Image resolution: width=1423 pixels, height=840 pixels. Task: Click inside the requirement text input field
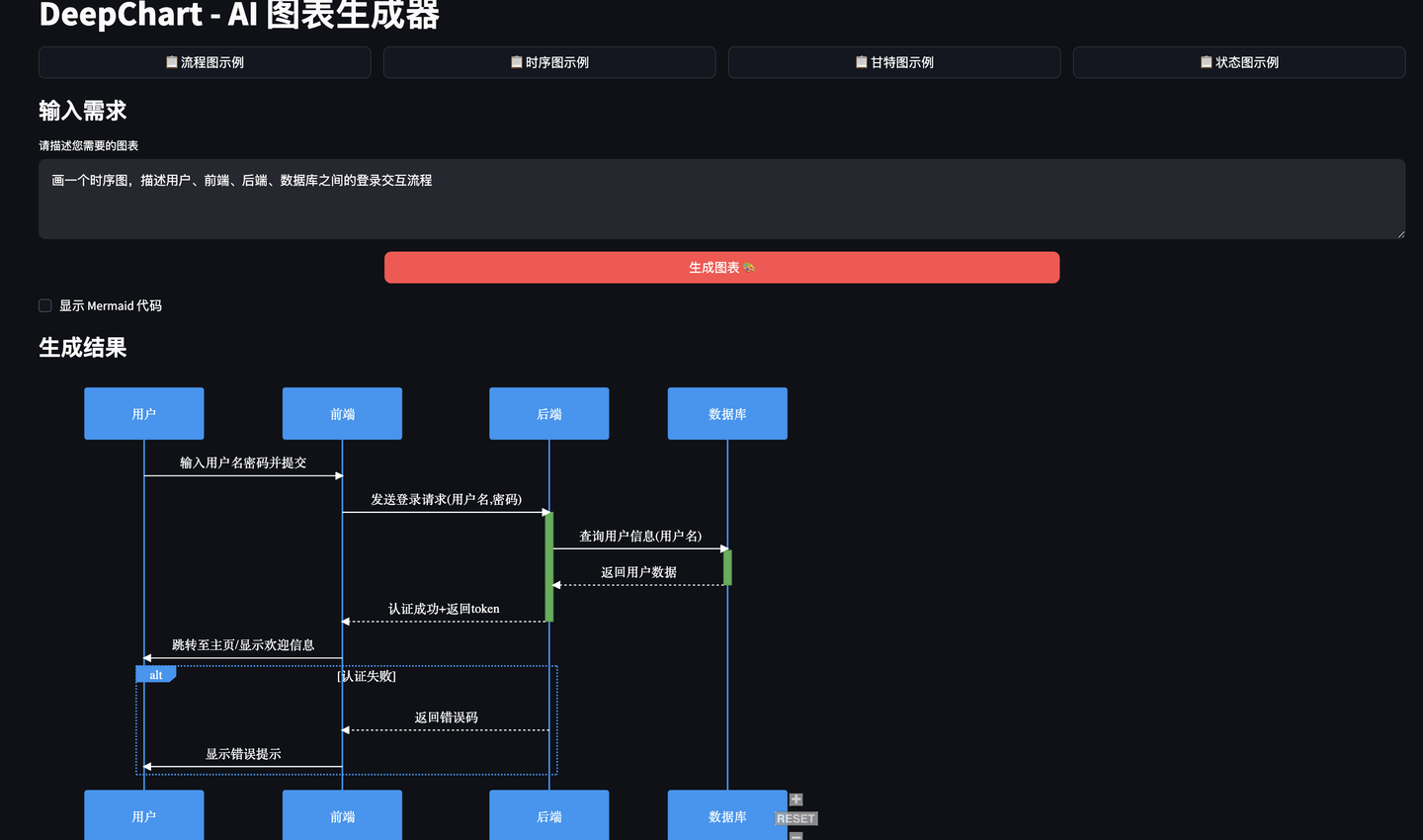pos(720,198)
